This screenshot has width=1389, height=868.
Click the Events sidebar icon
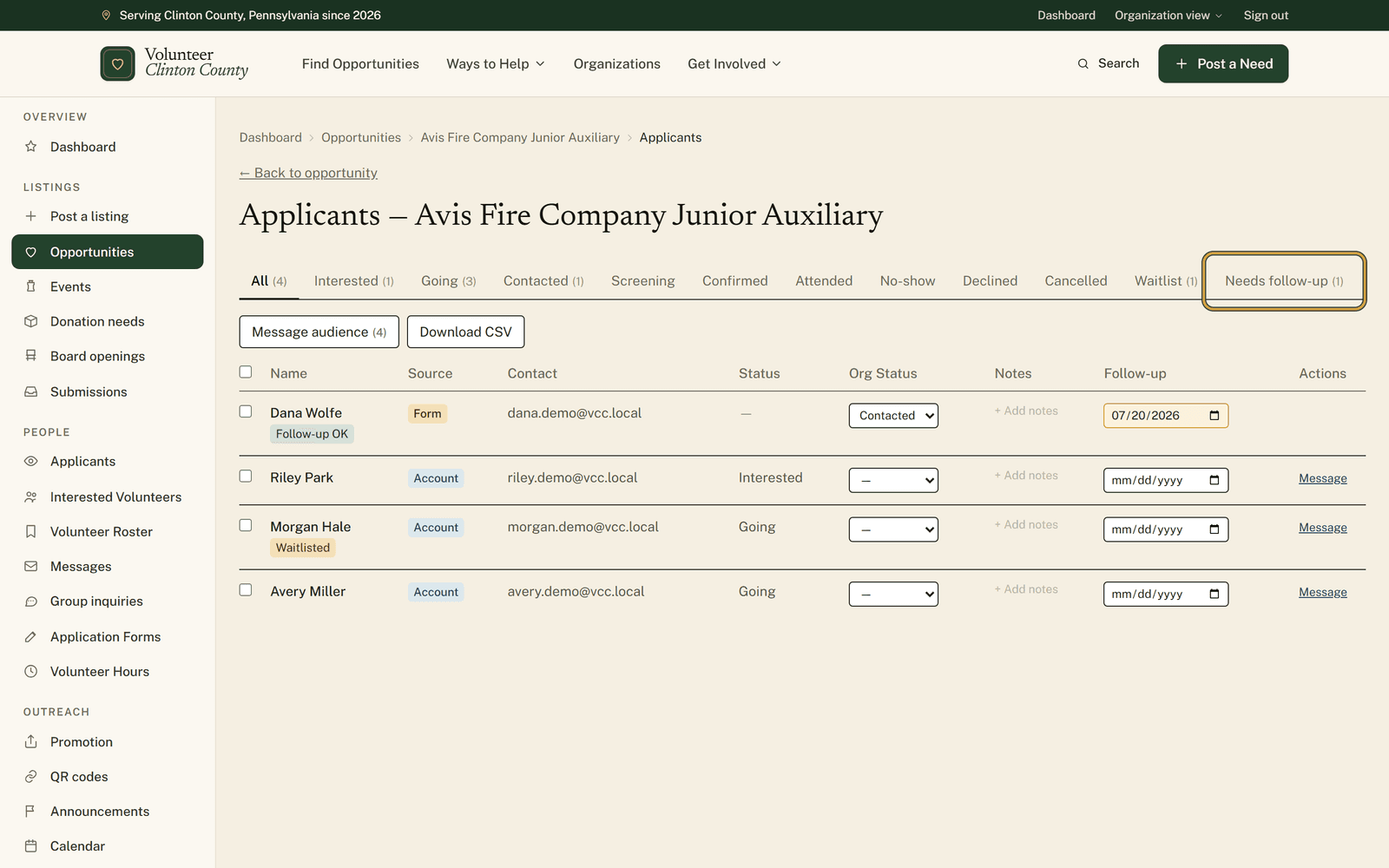pos(31,286)
